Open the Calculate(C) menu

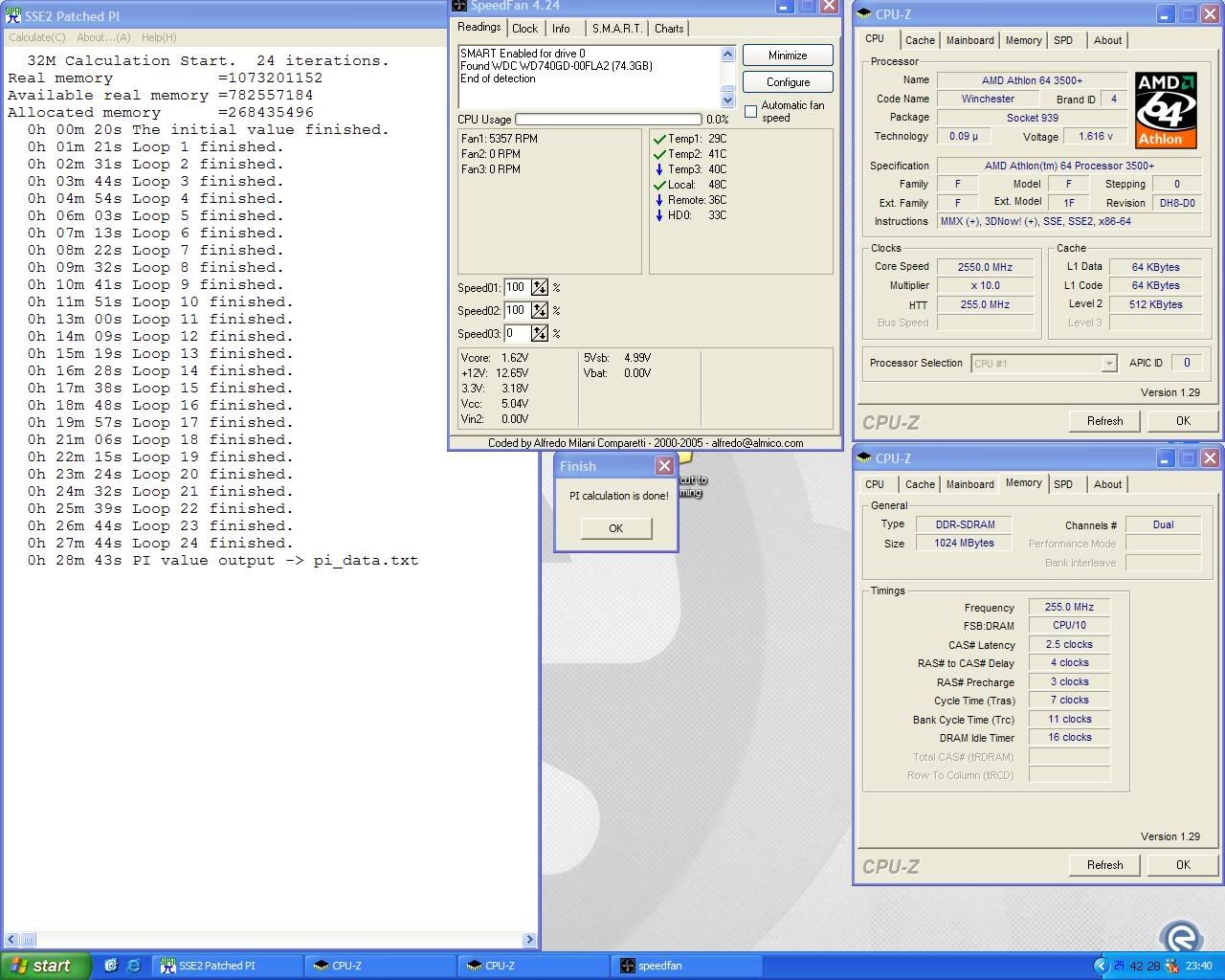click(x=37, y=37)
